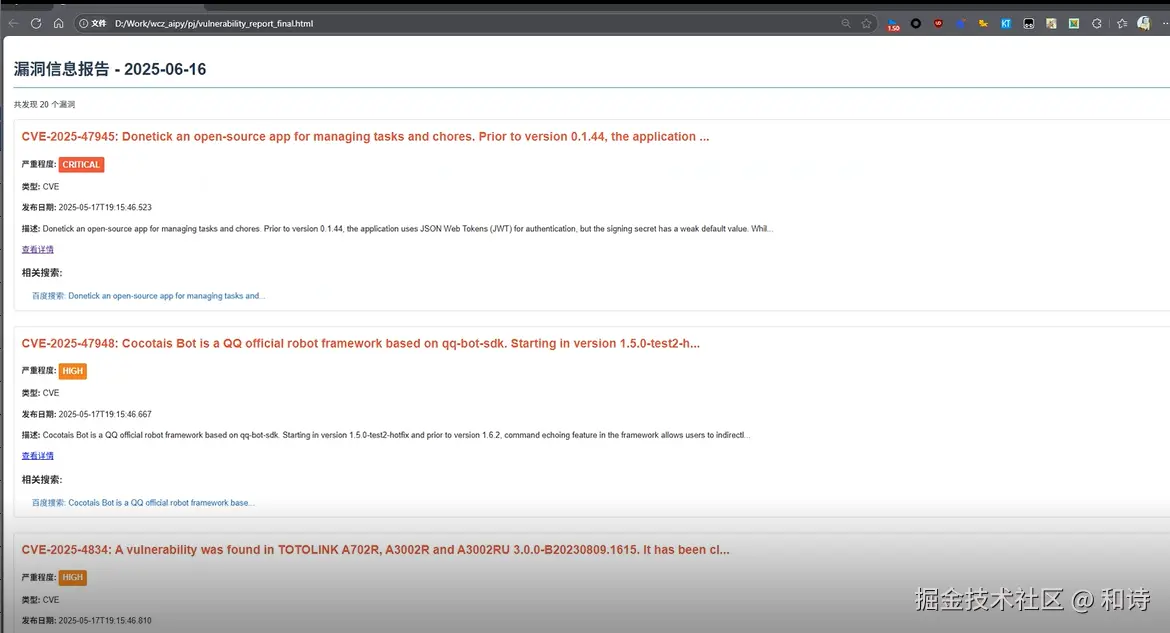Open the browser home page icon
The height and width of the screenshot is (633, 1170).
pyautogui.click(x=58, y=24)
